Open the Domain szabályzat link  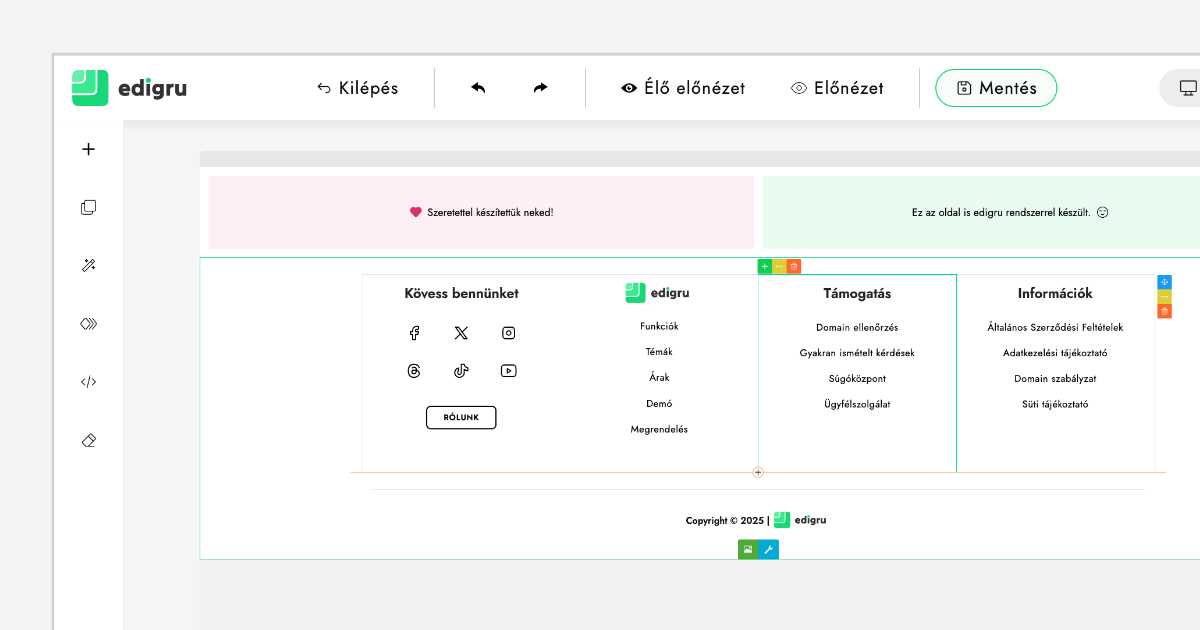(1055, 379)
